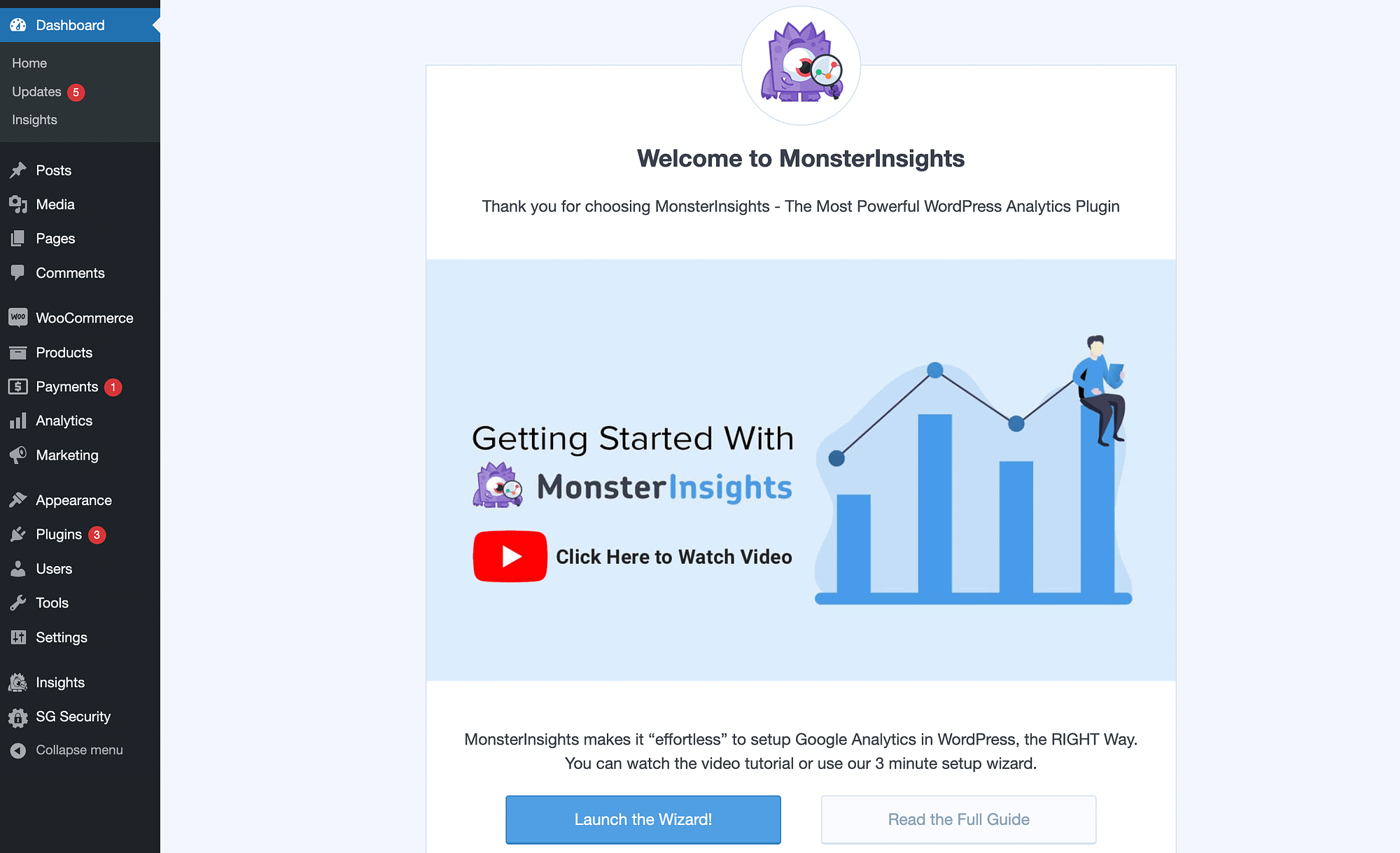Click the Payments icon with badge
This screenshot has height=853, width=1400.
(18, 386)
